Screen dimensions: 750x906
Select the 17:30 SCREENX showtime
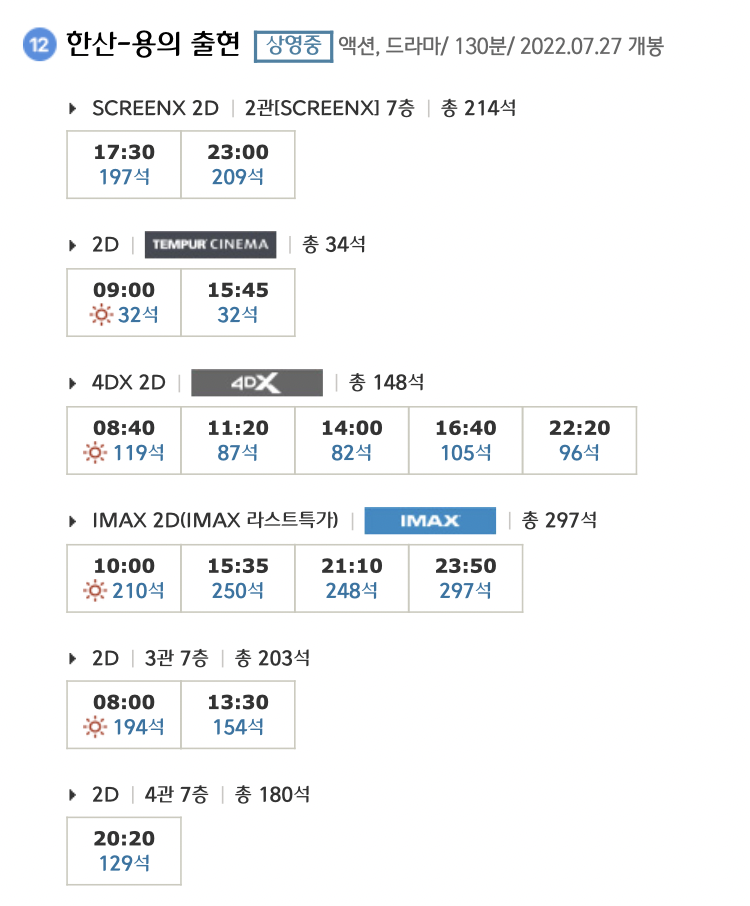click(x=124, y=165)
